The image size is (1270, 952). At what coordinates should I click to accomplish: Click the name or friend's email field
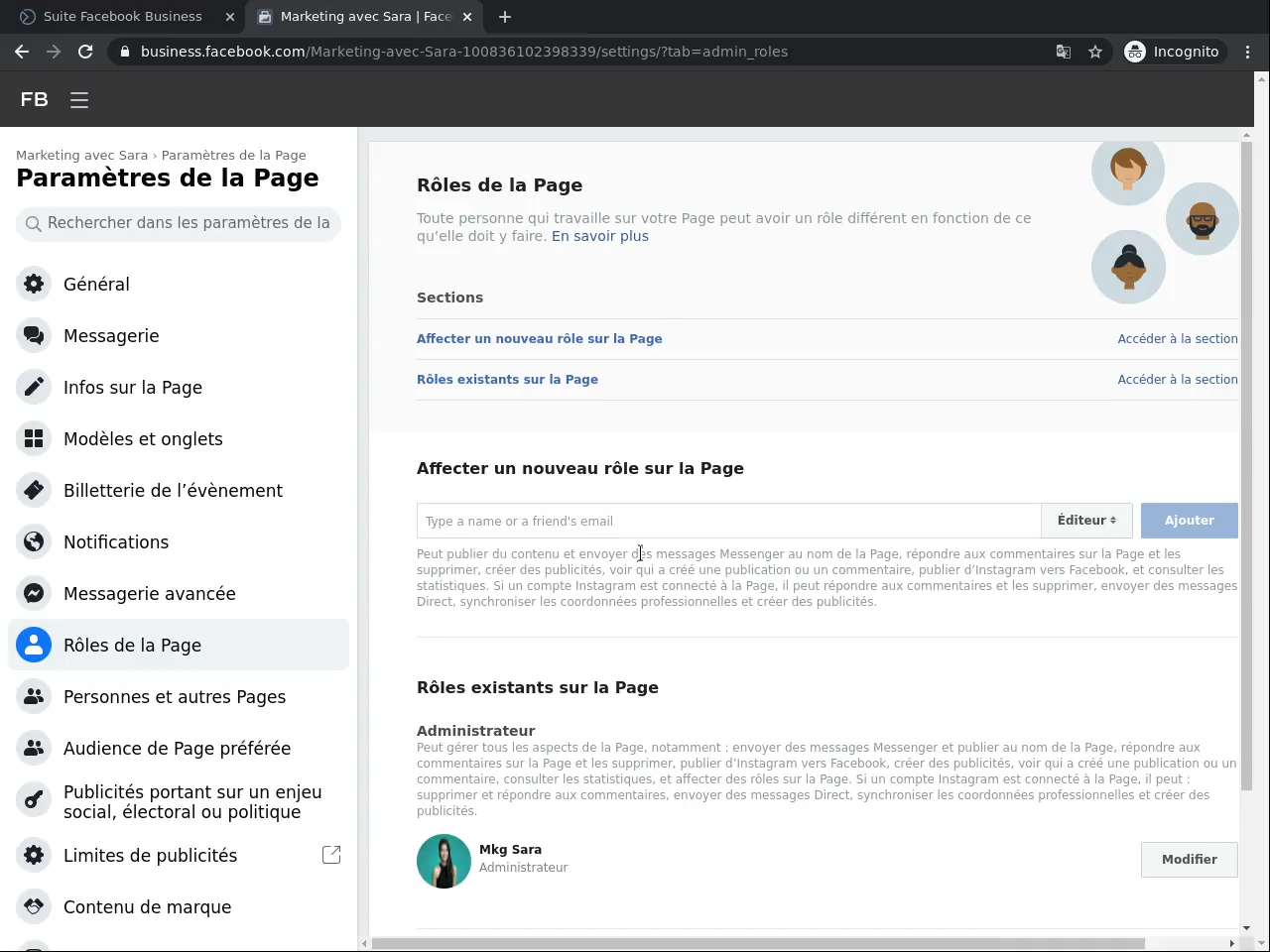coord(728,521)
